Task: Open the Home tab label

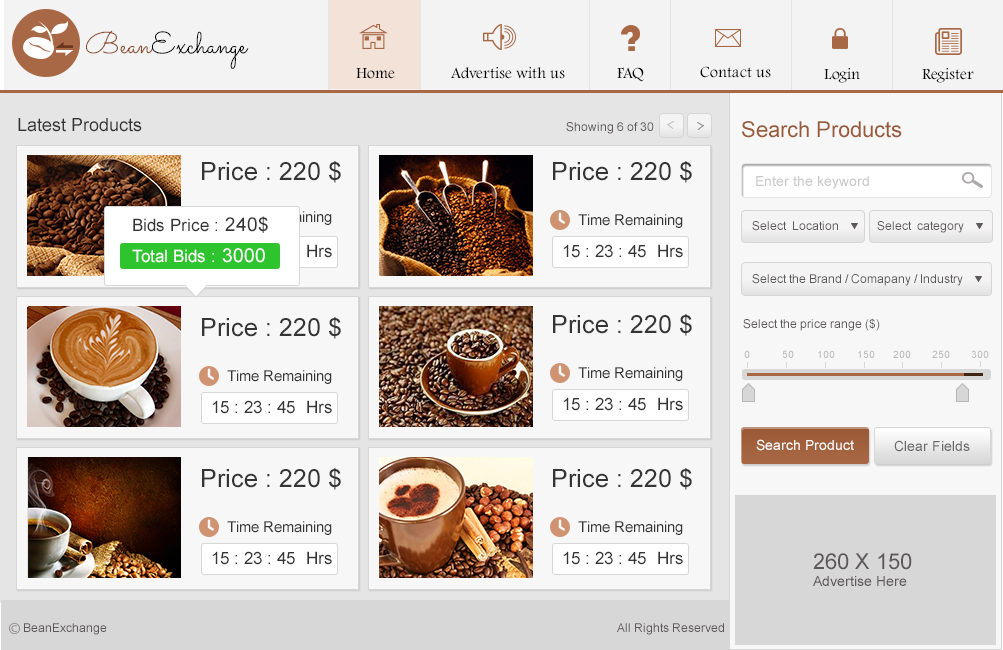Action: click(x=375, y=74)
